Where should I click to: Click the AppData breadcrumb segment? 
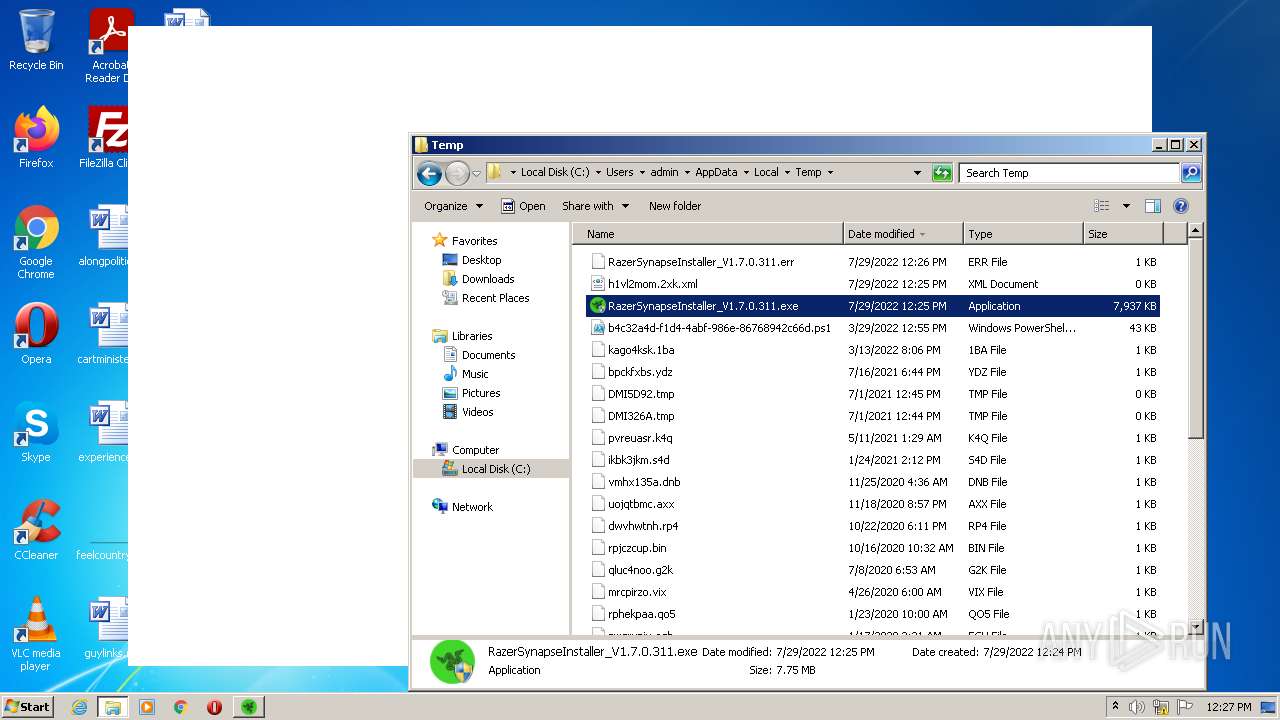(x=716, y=172)
